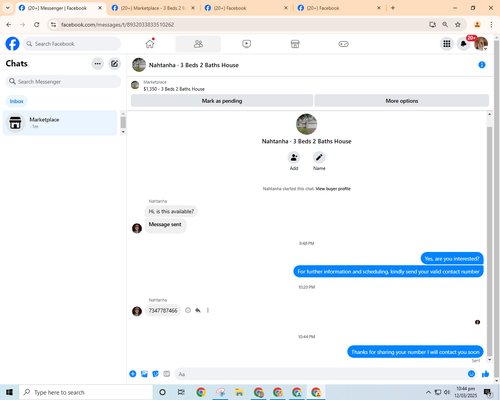Click the taskbar 'Type here to search' box

coord(86,392)
